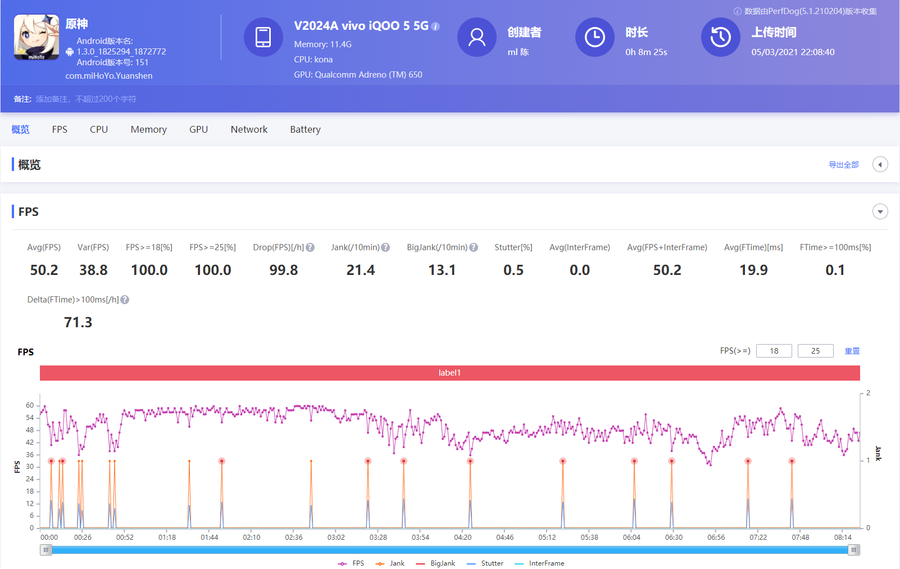900x569 pixels.
Task: Switch to the CPU tab
Action: click(99, 129)
